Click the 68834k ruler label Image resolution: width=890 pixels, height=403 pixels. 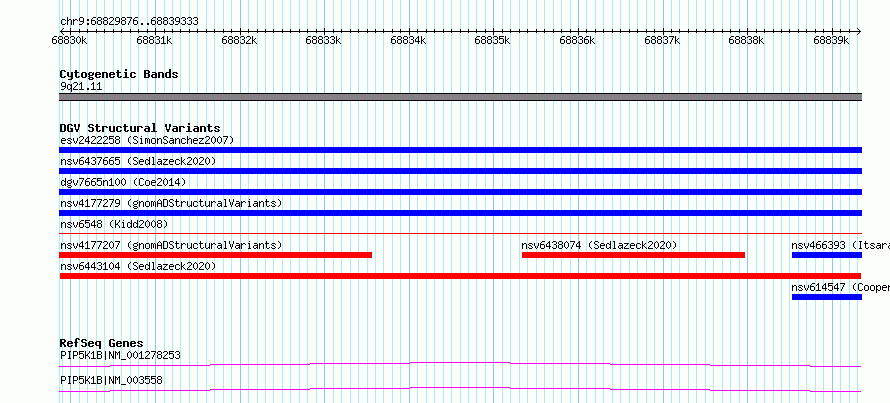point(409,40)
